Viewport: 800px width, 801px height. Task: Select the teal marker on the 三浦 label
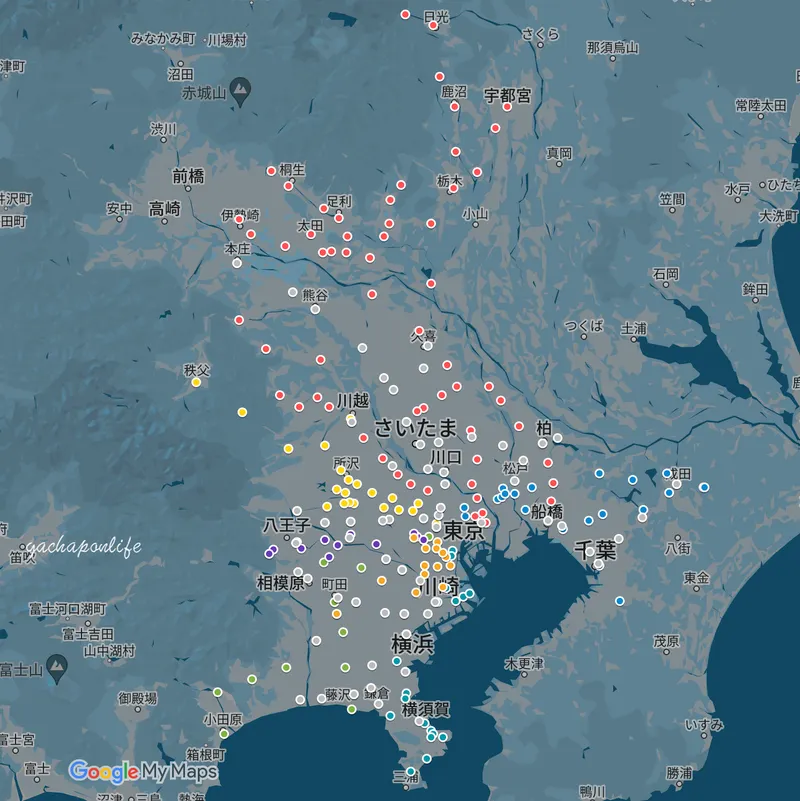point(411,771)
